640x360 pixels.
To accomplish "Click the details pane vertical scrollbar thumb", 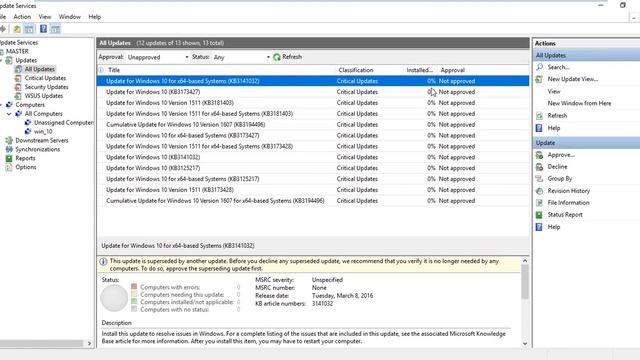I will click(525, 282).
